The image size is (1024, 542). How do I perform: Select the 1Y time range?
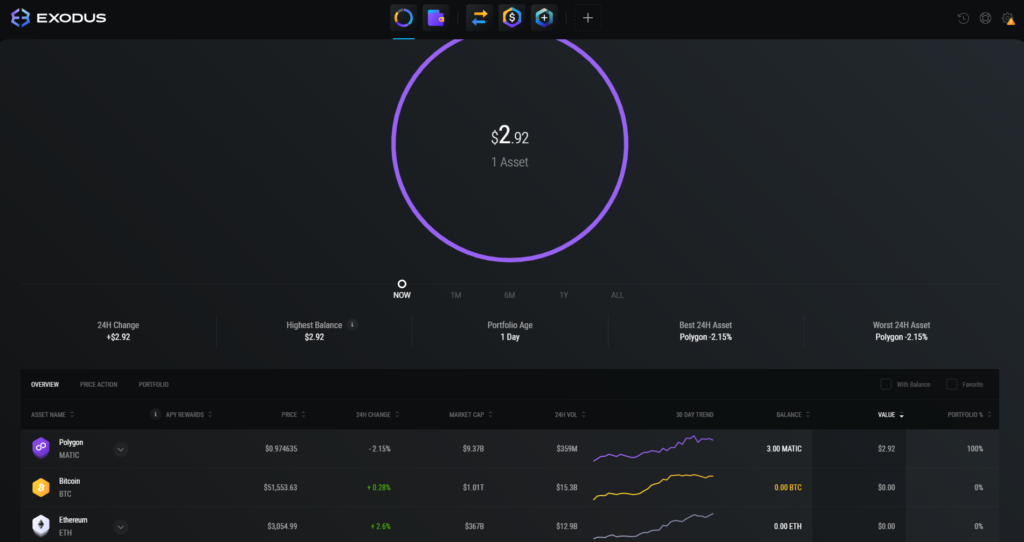[x=564, y=295]
